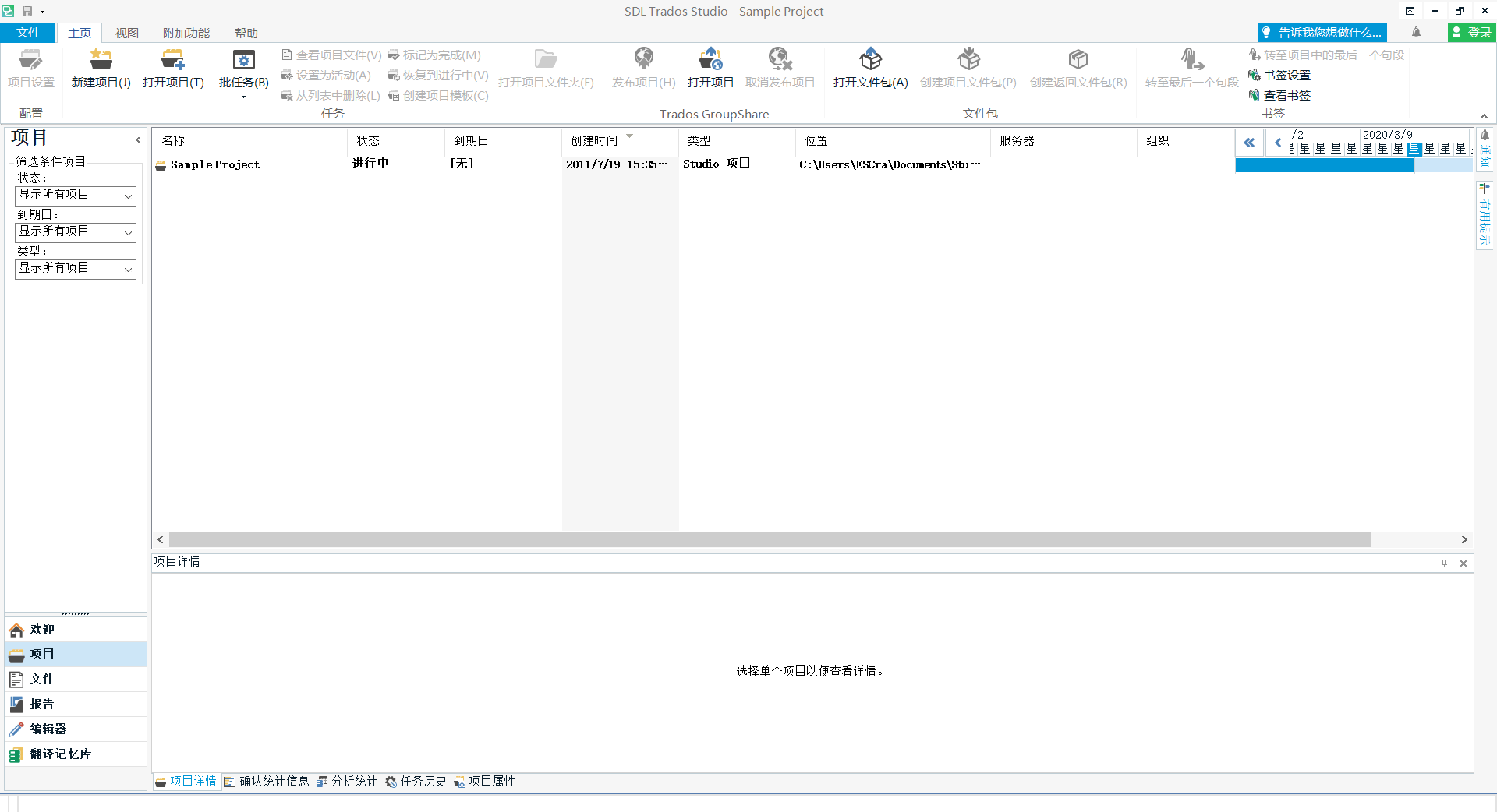1497x812 pixels.
Task: Go to 编辑器 editor view
Action: click(76, 729)
